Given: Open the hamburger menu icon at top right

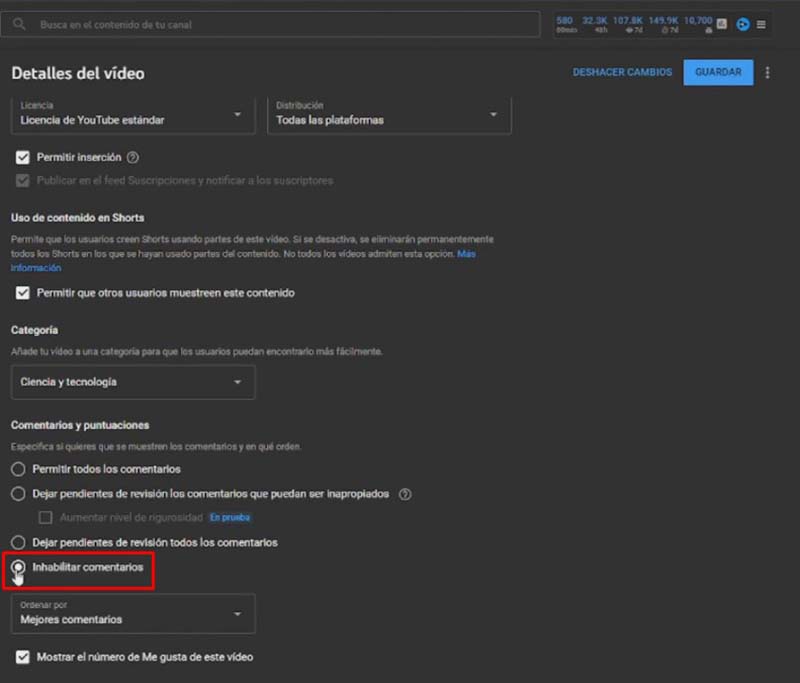Looking at the screenshot, I should pyautogui.click(x=761, y=24).
